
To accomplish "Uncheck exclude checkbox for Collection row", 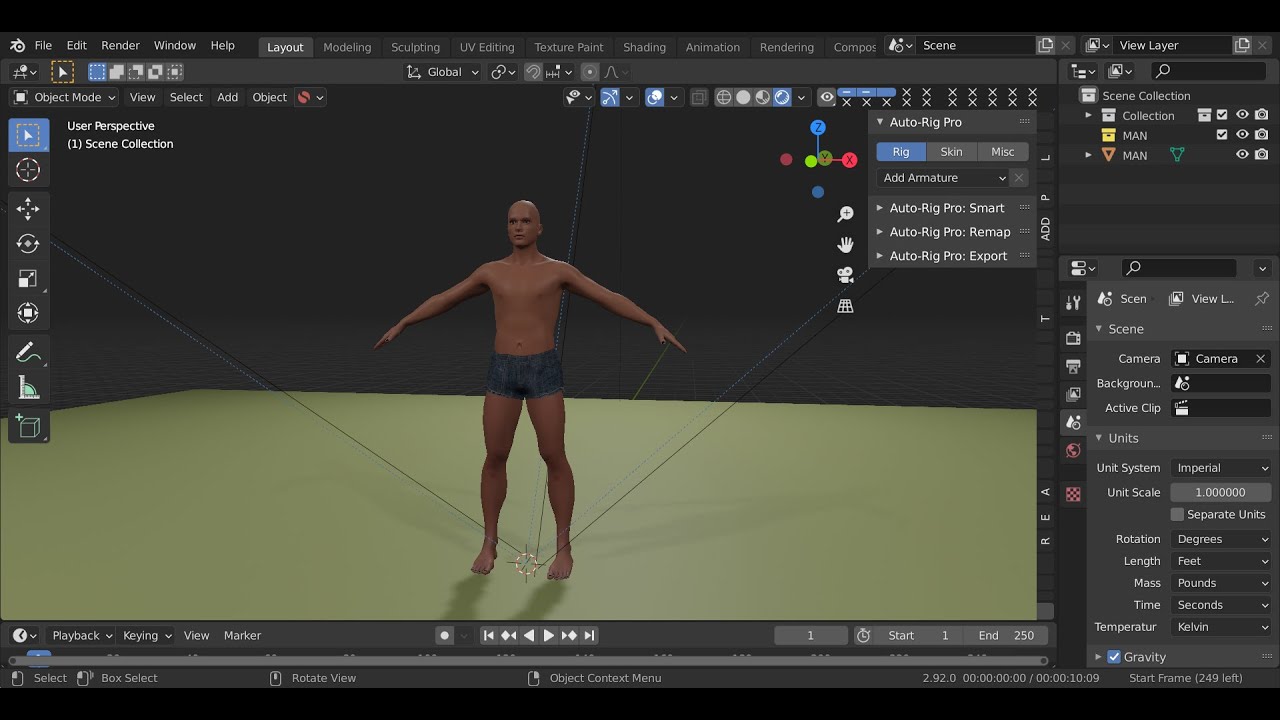I will pyautogui.click(x=1222, y=116).
